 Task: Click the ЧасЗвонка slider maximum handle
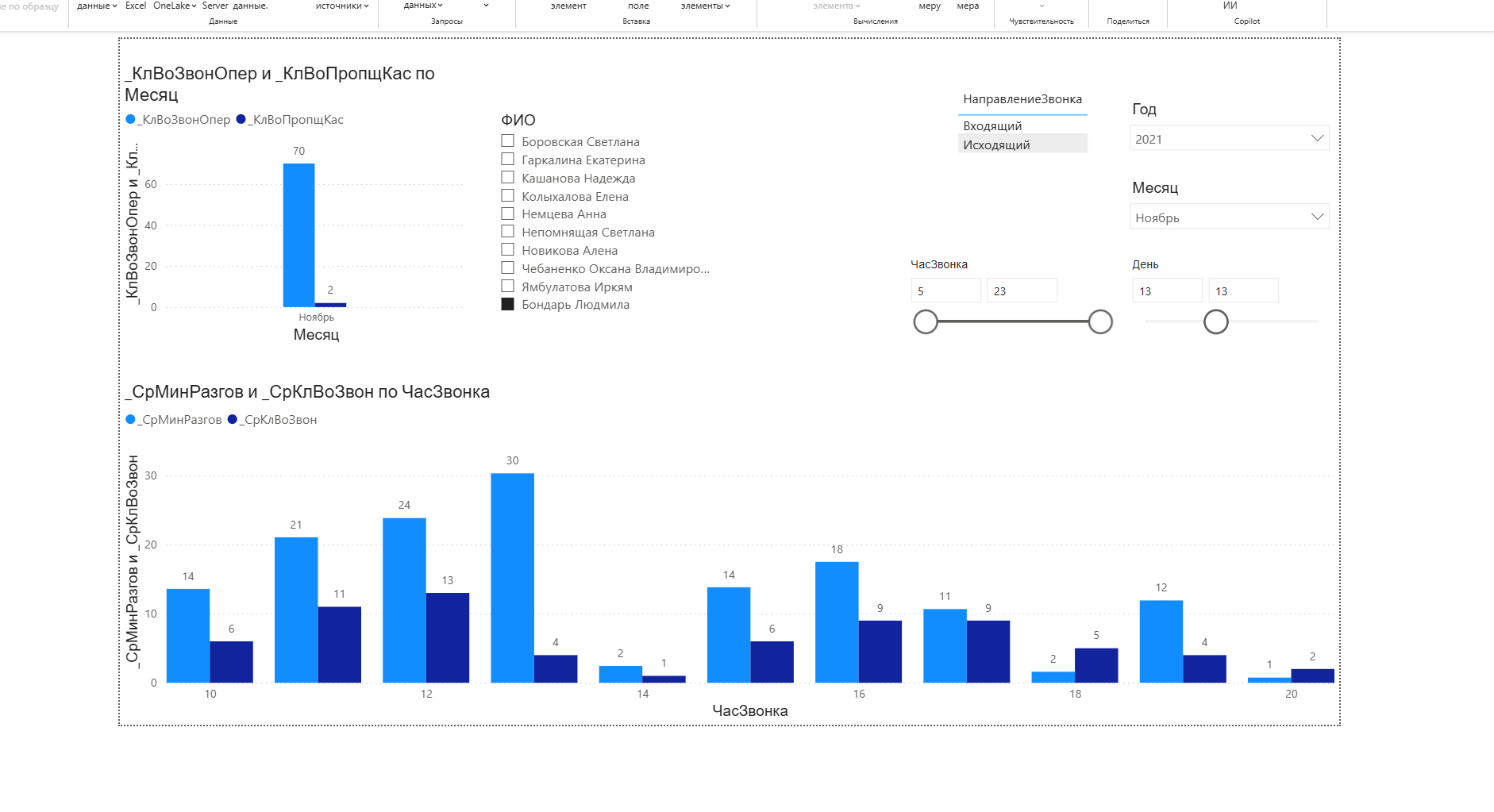[1100, 321]
